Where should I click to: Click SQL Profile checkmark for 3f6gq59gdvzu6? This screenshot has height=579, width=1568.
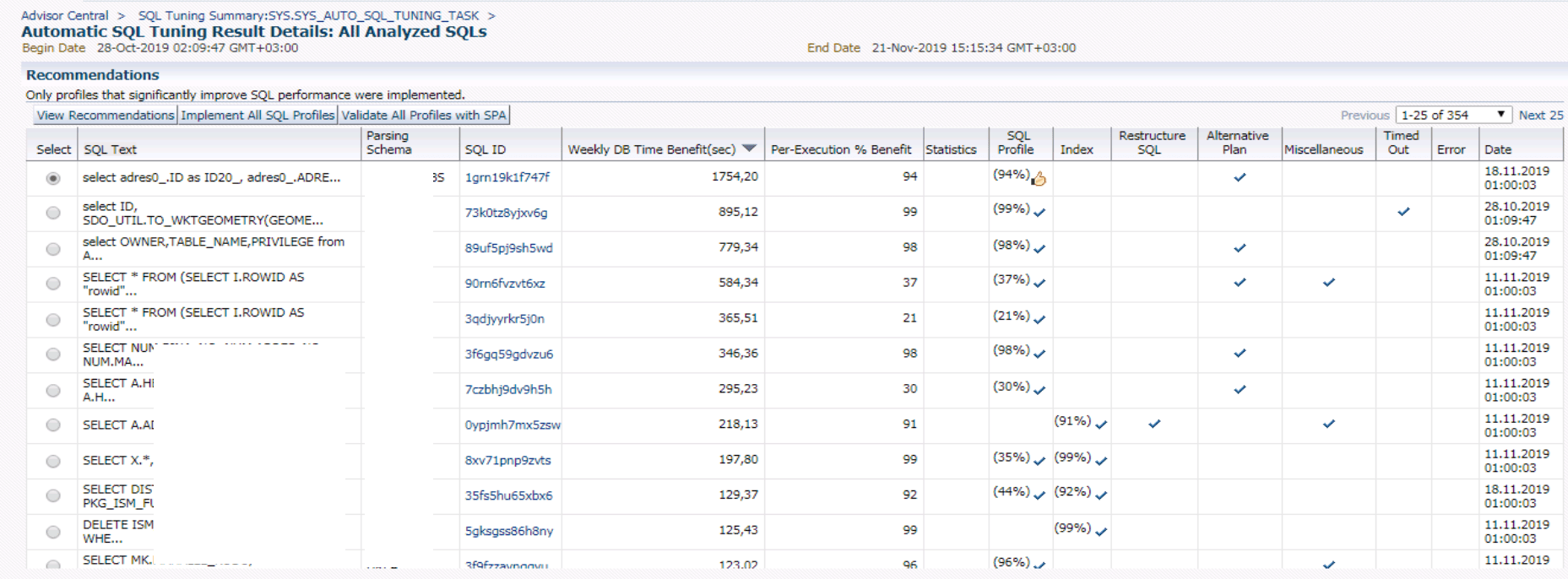[1039, 354]
